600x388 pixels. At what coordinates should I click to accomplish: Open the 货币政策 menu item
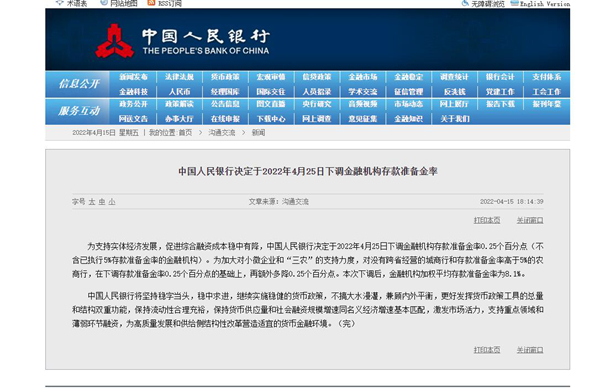pyautogui.click(x=225, y=77)
